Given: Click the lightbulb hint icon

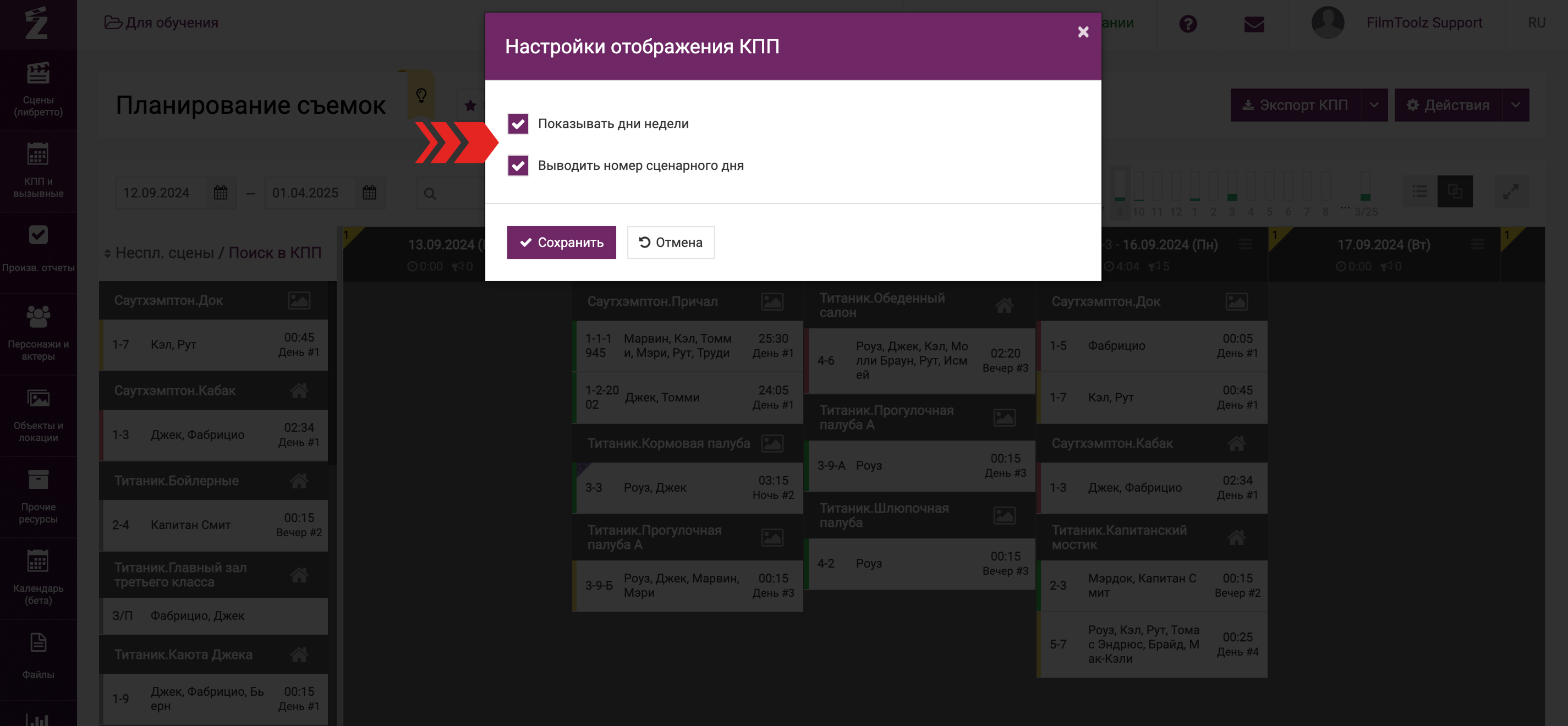Looking at the screenshot, I should point(421,95).
